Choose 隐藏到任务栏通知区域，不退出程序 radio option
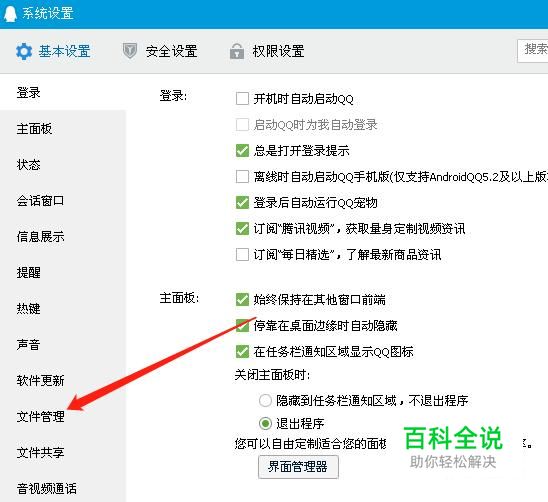548x502 pixels. [265, 400]
